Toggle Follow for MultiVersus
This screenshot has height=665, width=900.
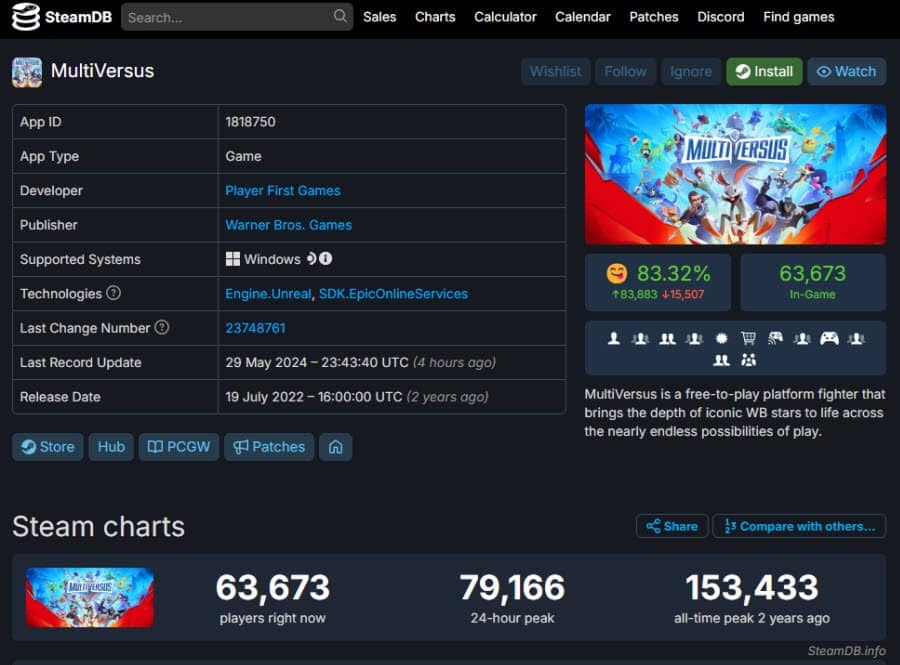point(625,72)
